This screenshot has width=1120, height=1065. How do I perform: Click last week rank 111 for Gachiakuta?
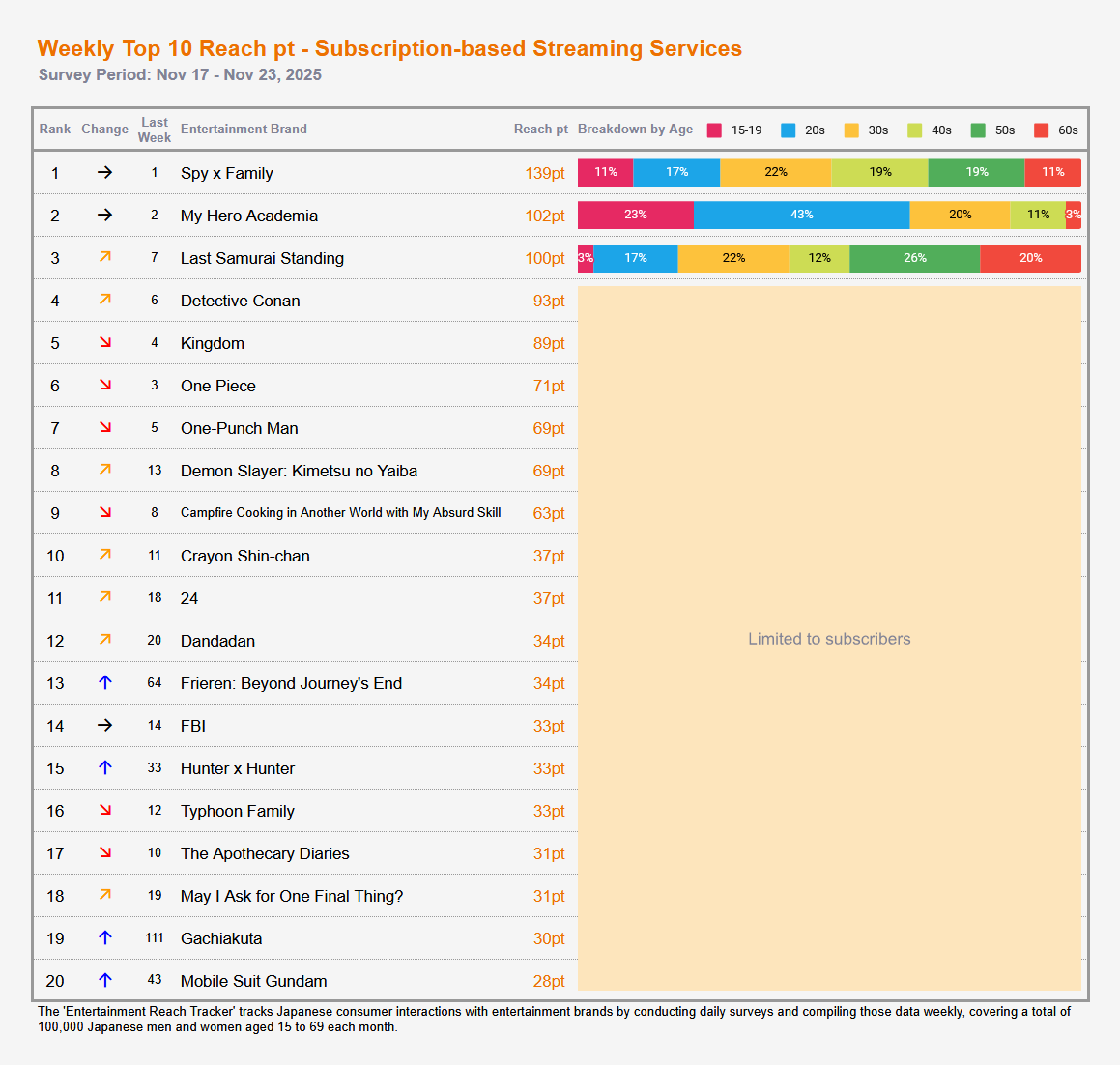click(x=155, y=937)
